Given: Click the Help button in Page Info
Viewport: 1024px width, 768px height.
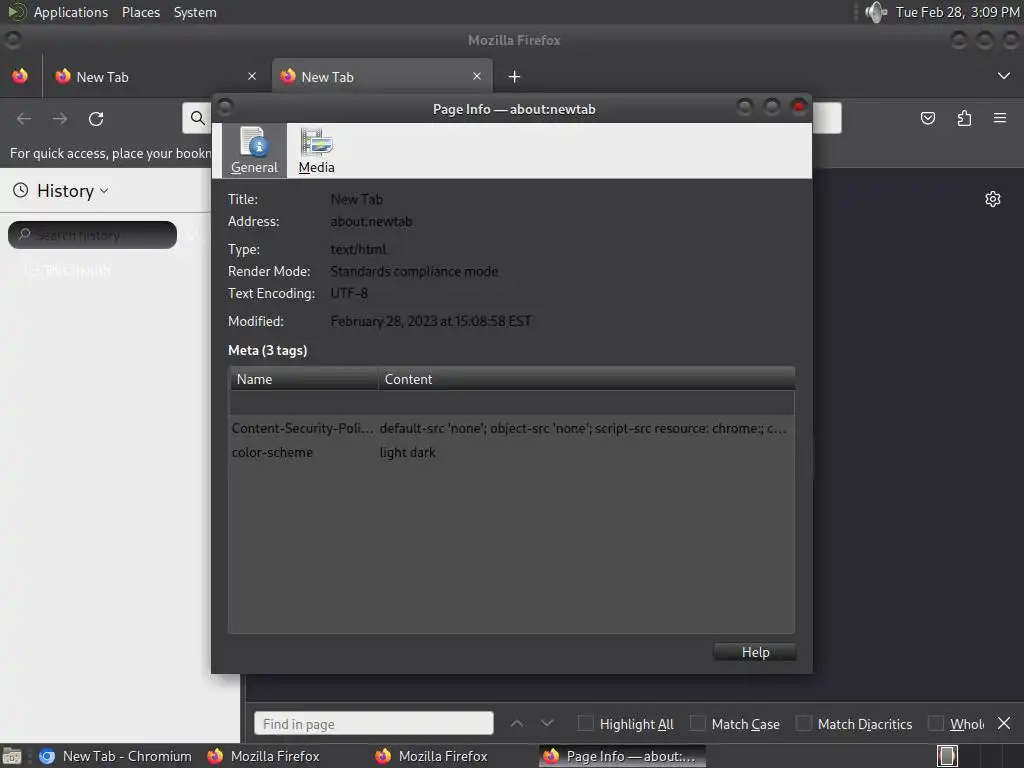Looking at the screenshot, I should pos(754,652).
